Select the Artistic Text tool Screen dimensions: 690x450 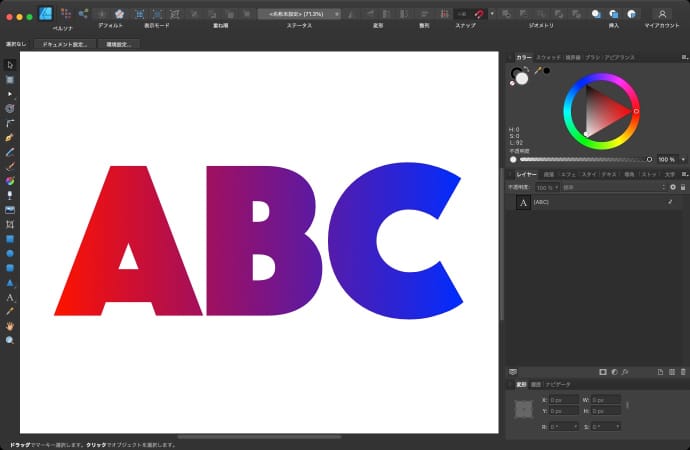[10, 297]
